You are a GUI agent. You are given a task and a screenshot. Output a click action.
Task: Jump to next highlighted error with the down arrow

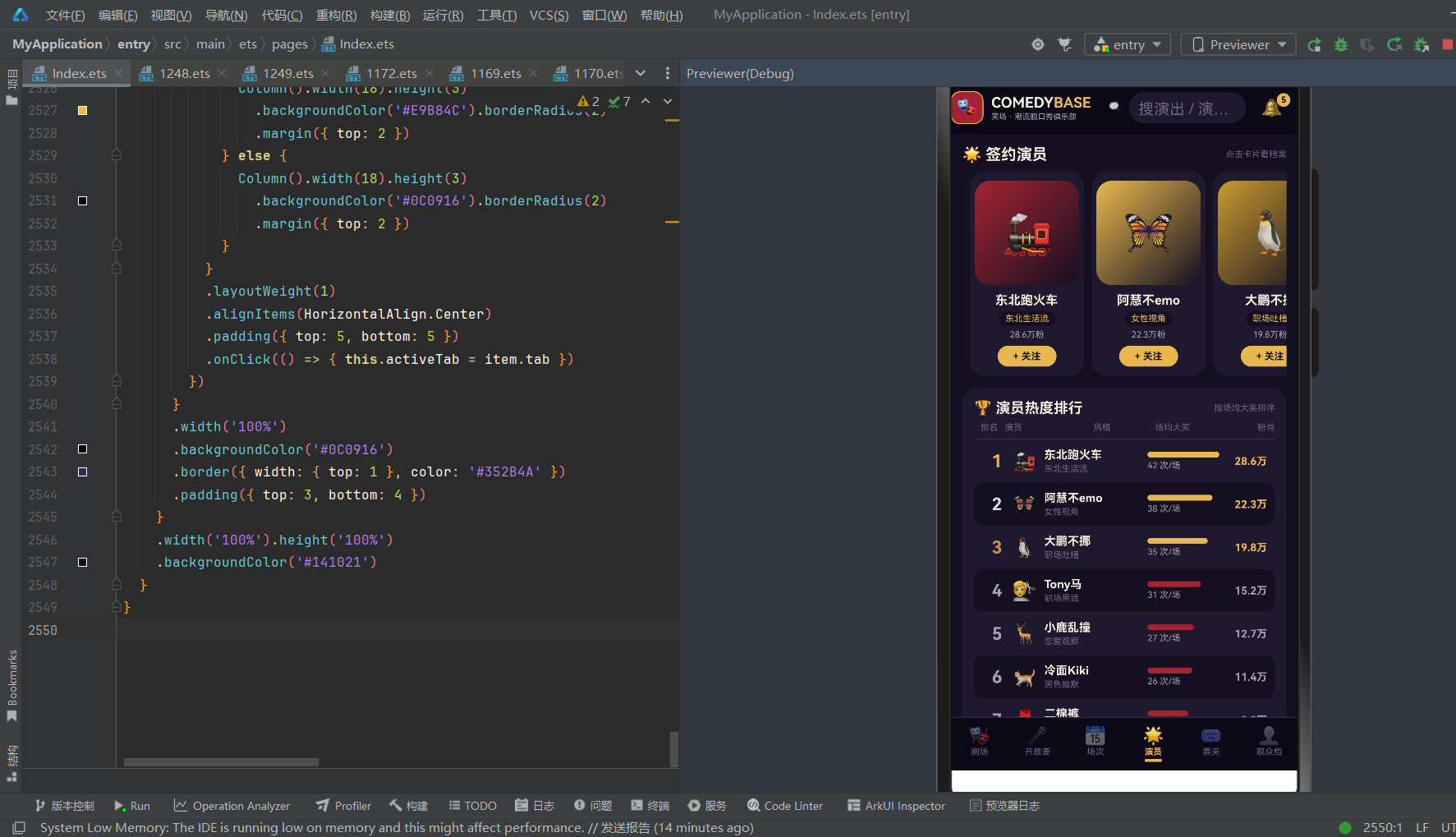coord(668,101)
